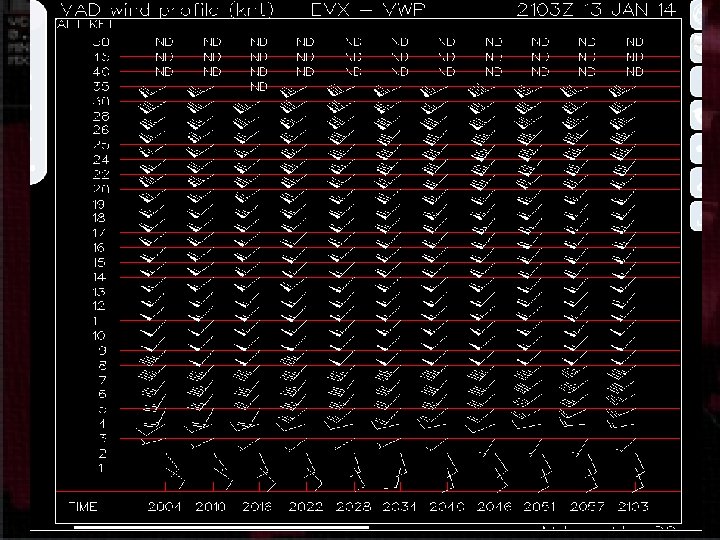This screenshot has width=720, height=540.
Task: Click altitude label 14
Action: (99, 277)
